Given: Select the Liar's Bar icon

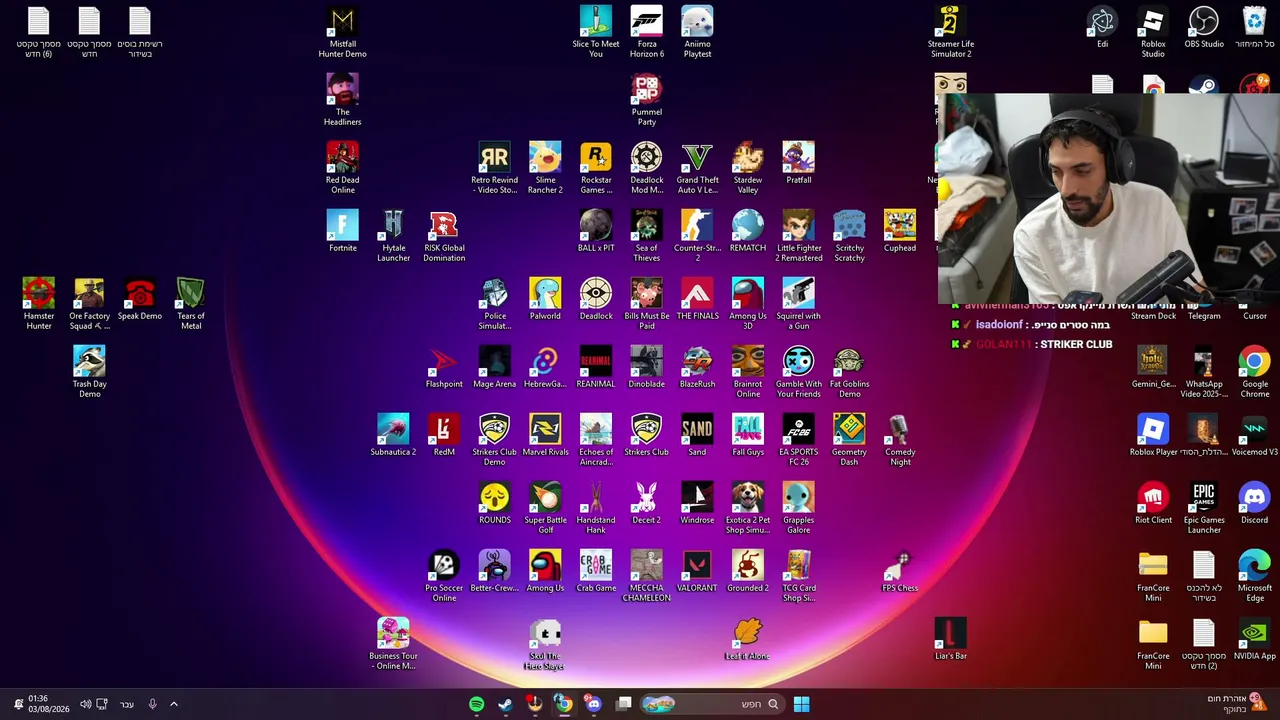Looking at the screenshot, I should (x=950, y=639).
